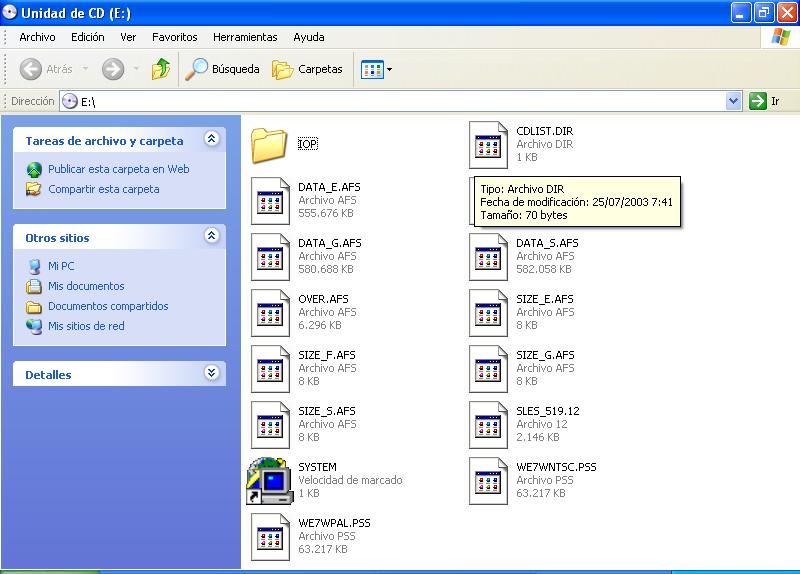The image size is (800, 574).
Task: Open Mis sitios de red
Action: tap(86, 326)
